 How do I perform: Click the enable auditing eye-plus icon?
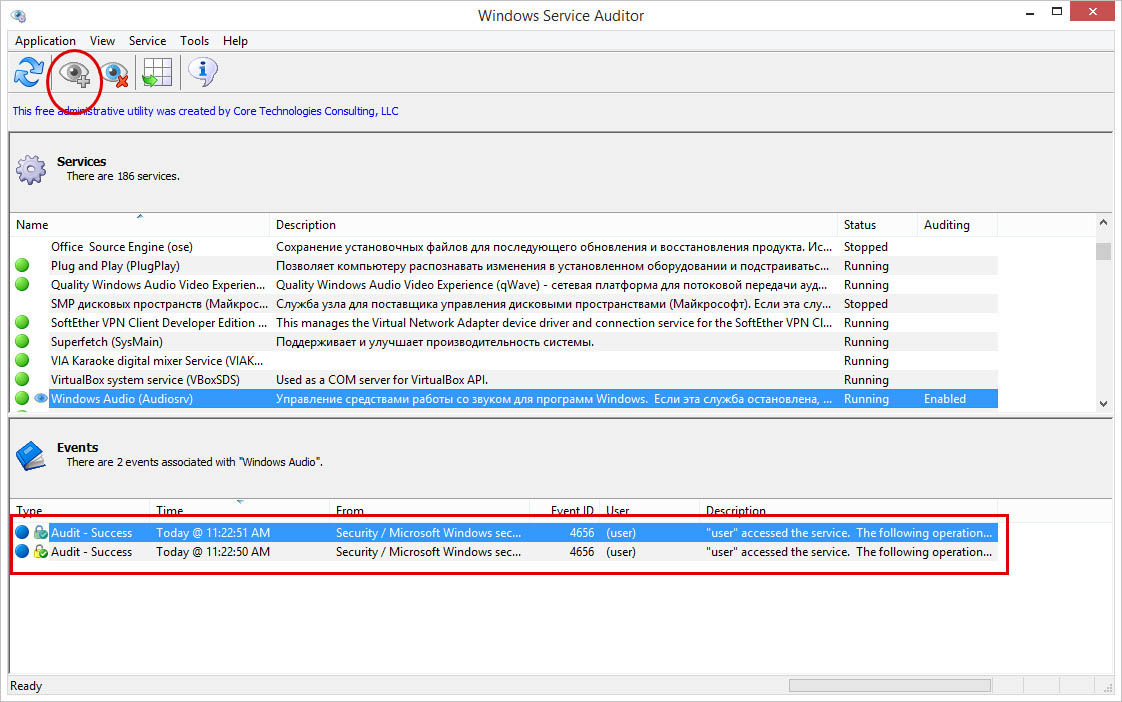[x=74, y=73]
